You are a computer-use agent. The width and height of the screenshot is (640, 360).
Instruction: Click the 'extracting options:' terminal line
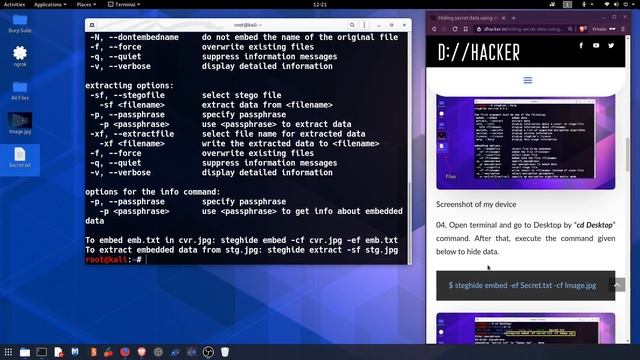129,86
